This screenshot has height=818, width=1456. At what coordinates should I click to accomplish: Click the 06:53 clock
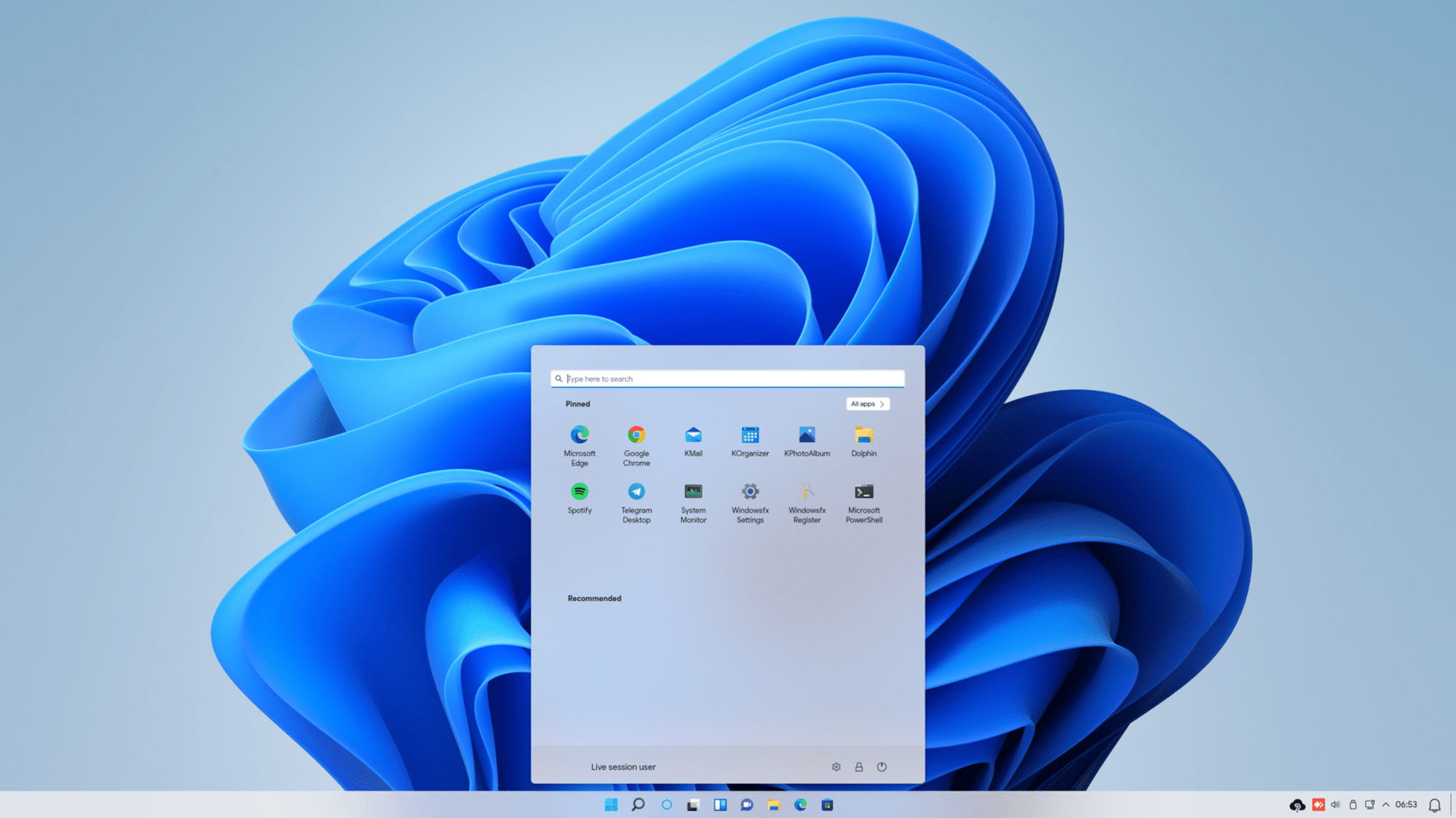point(1406,804)
